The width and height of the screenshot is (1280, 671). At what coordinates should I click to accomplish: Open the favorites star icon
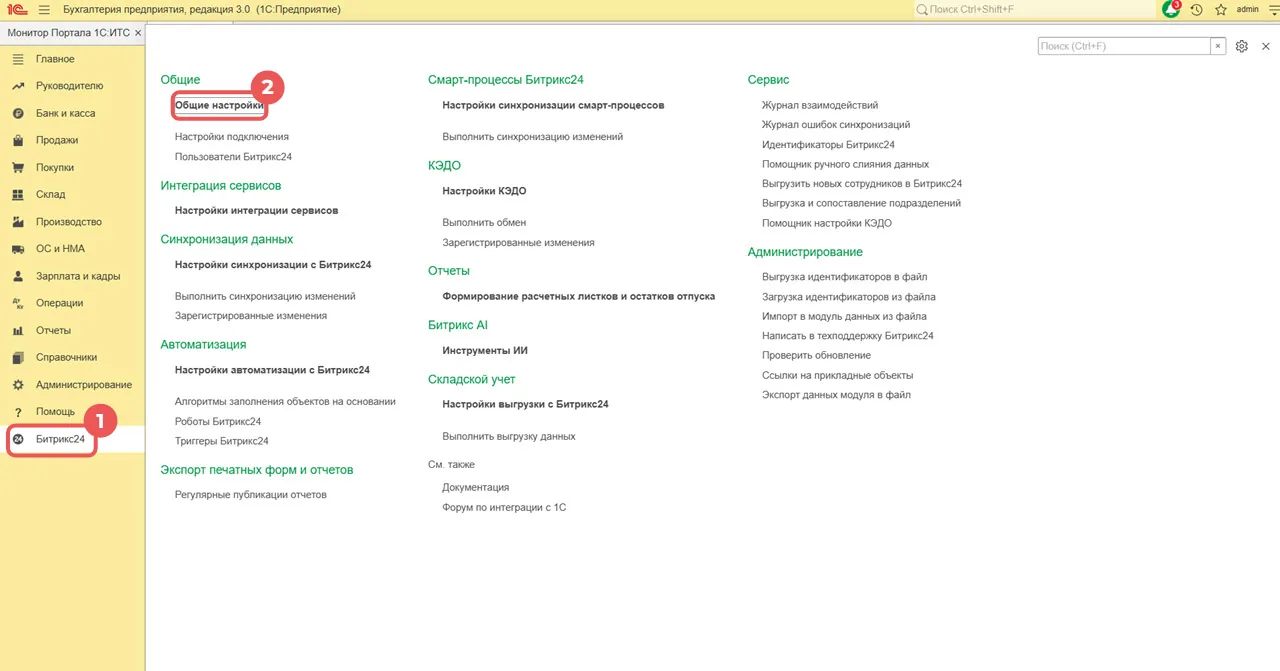click(1221, 9)
